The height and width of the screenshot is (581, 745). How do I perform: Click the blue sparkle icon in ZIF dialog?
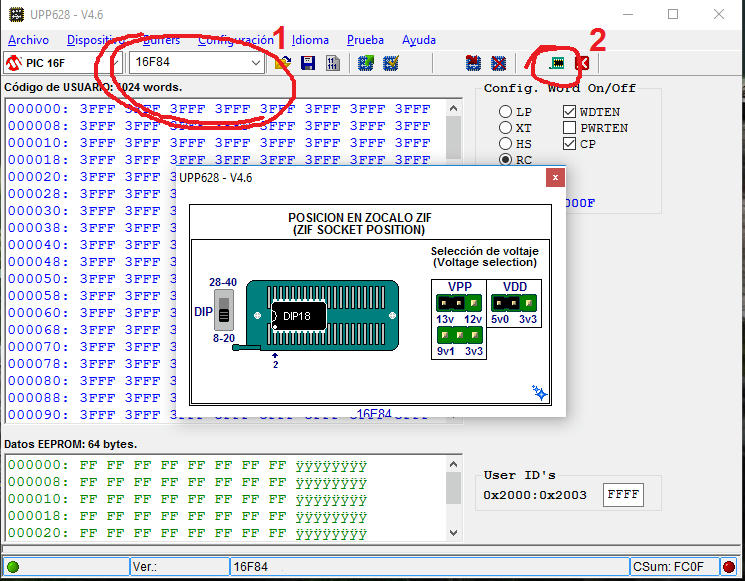coord(539,393)
